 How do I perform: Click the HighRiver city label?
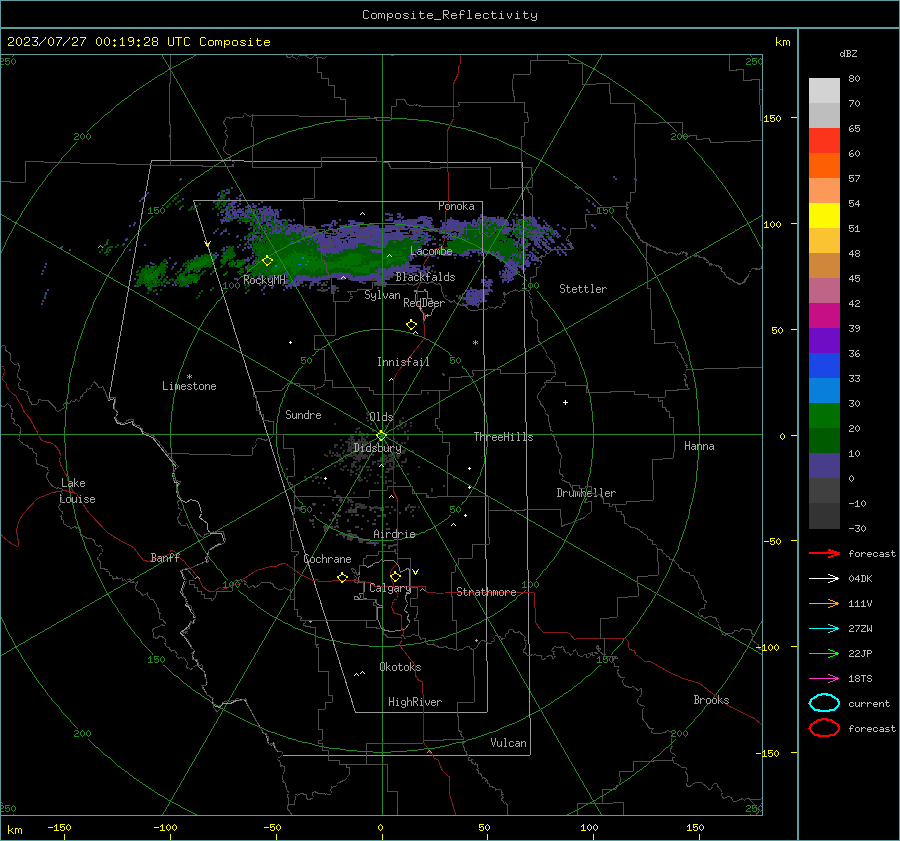tap(415, 702)
